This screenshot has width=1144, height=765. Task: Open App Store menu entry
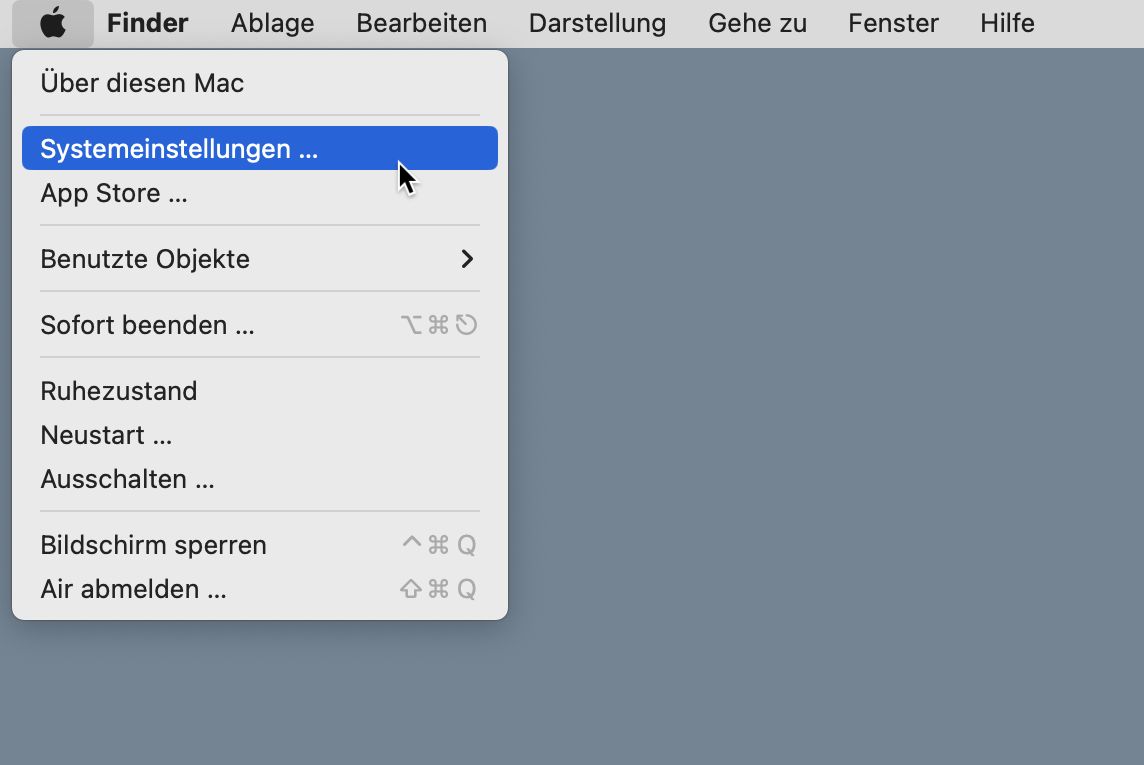point(260,193)
